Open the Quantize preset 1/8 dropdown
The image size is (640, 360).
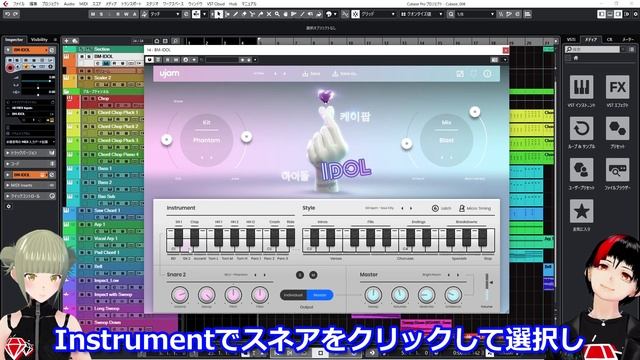pyautogui.click(x=475, y=14)
